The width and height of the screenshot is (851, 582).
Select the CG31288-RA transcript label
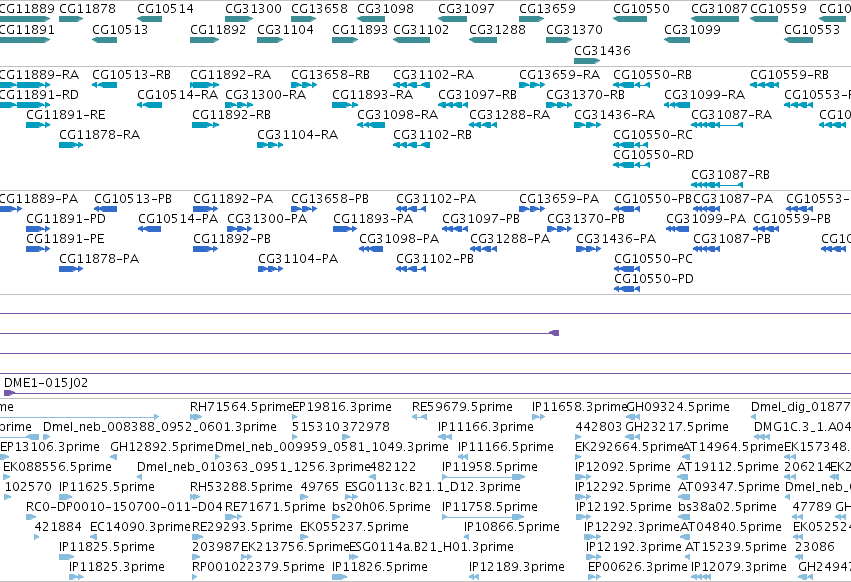(510, 115)
